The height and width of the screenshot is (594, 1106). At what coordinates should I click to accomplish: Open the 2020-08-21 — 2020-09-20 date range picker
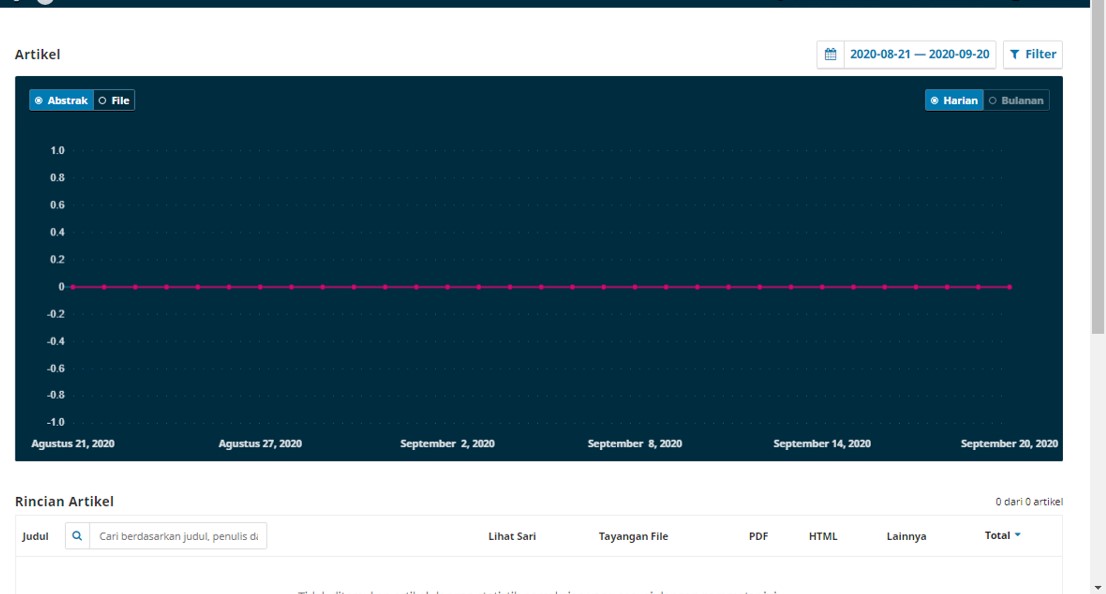point(919,54)
